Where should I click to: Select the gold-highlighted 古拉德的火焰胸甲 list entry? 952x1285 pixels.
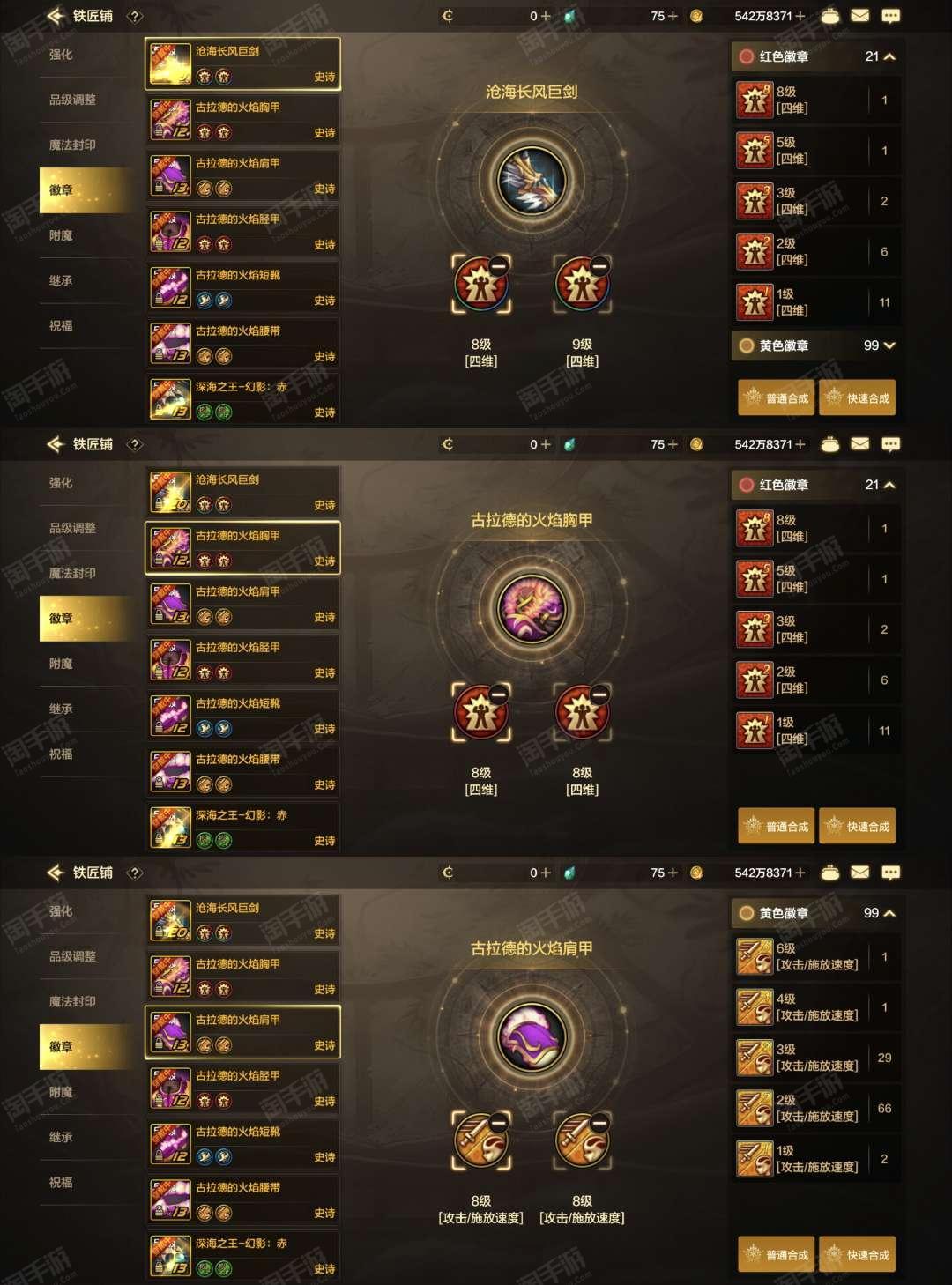[x=242, y=547]
